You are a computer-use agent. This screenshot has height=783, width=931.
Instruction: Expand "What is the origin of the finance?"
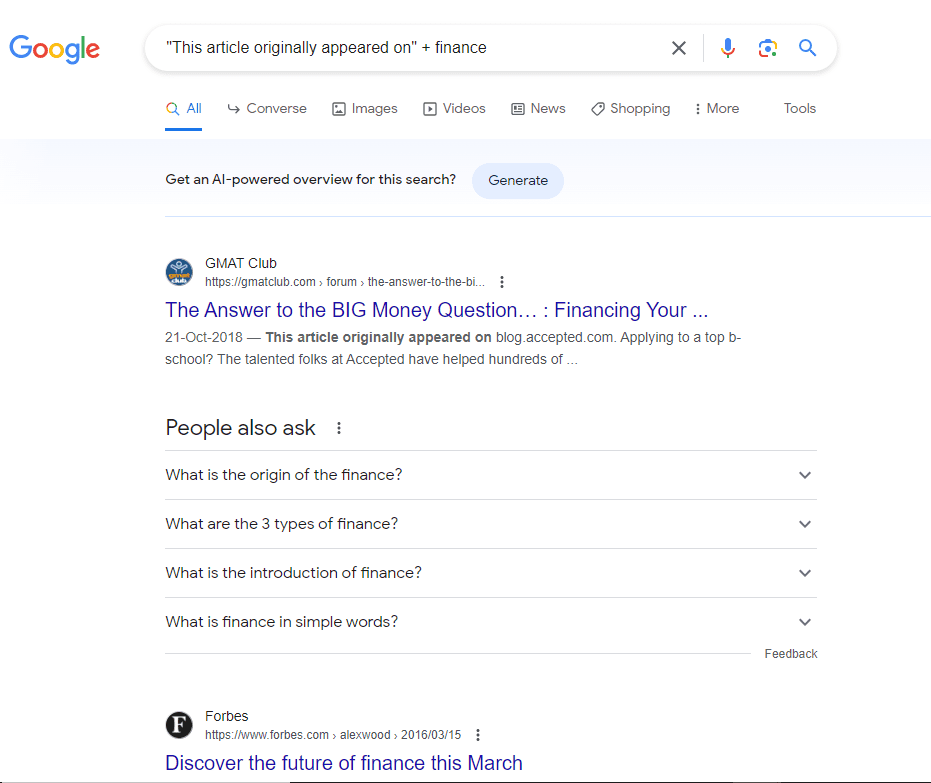(x=490, y=475)
